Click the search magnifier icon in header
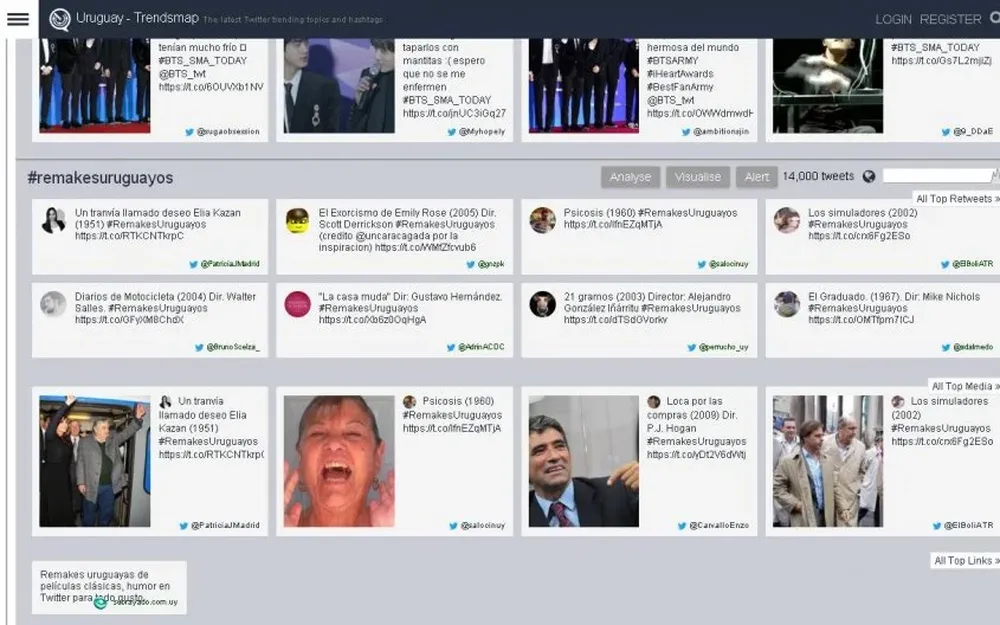This screenshot has width=1000, height=625. [x=993, y=19]
